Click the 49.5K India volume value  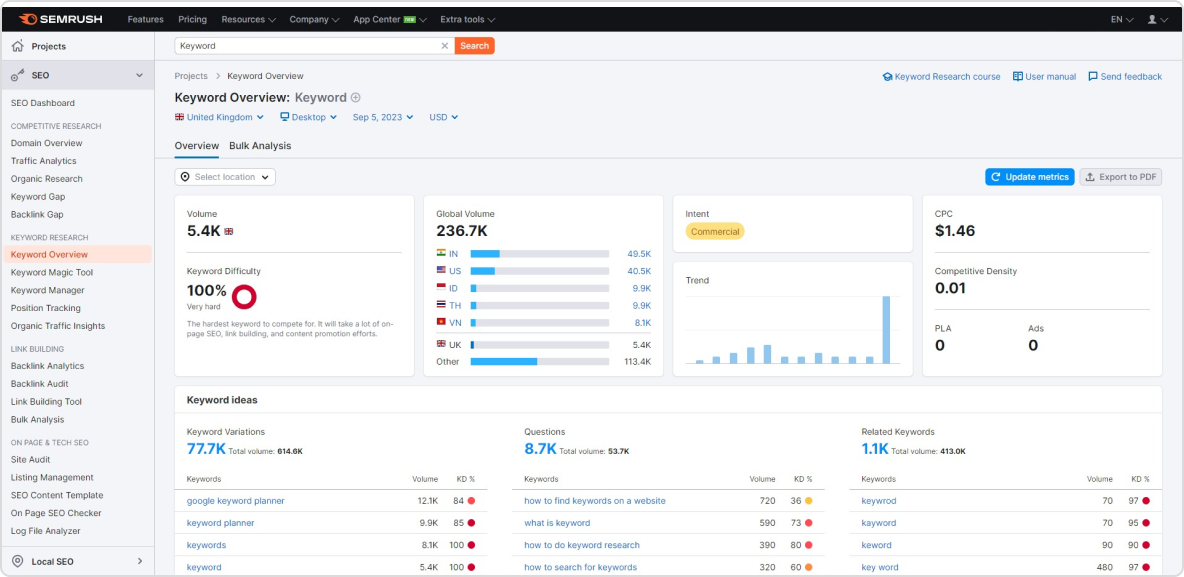pyautogui.click(x=638, y=254)
